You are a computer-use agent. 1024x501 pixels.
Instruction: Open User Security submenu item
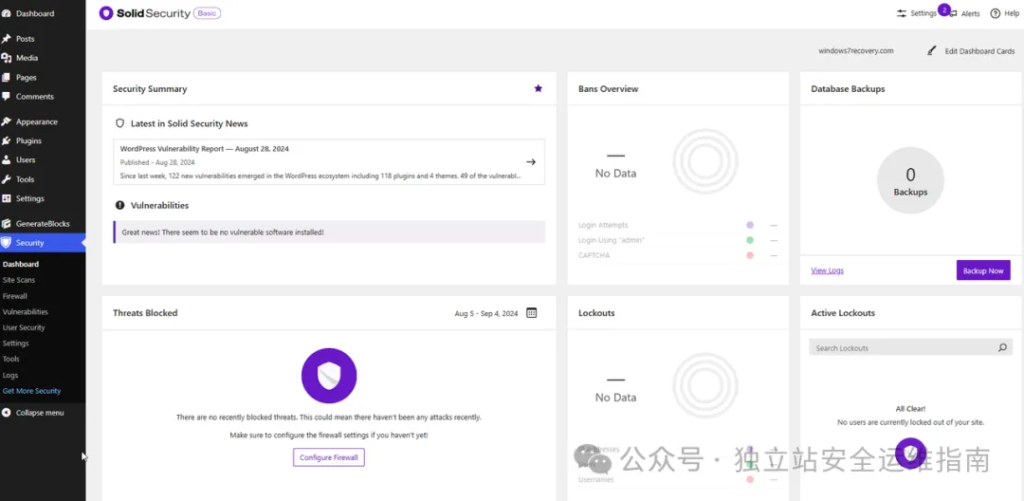(24, 328)
